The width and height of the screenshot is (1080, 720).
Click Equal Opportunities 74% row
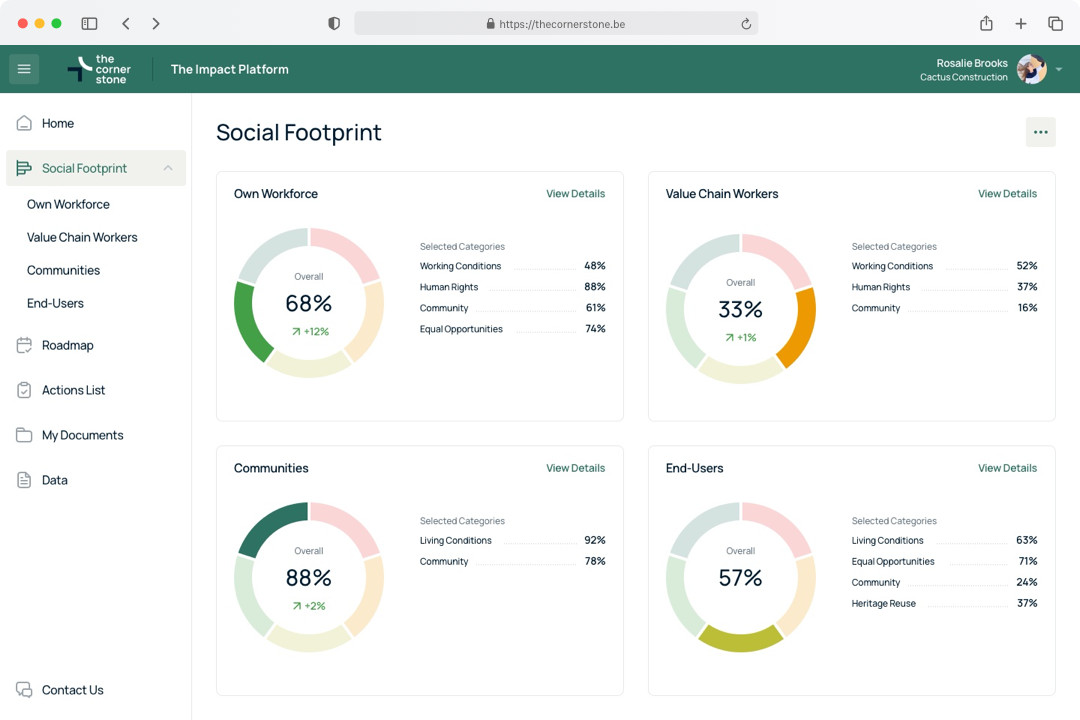click(x=512, y=329)
